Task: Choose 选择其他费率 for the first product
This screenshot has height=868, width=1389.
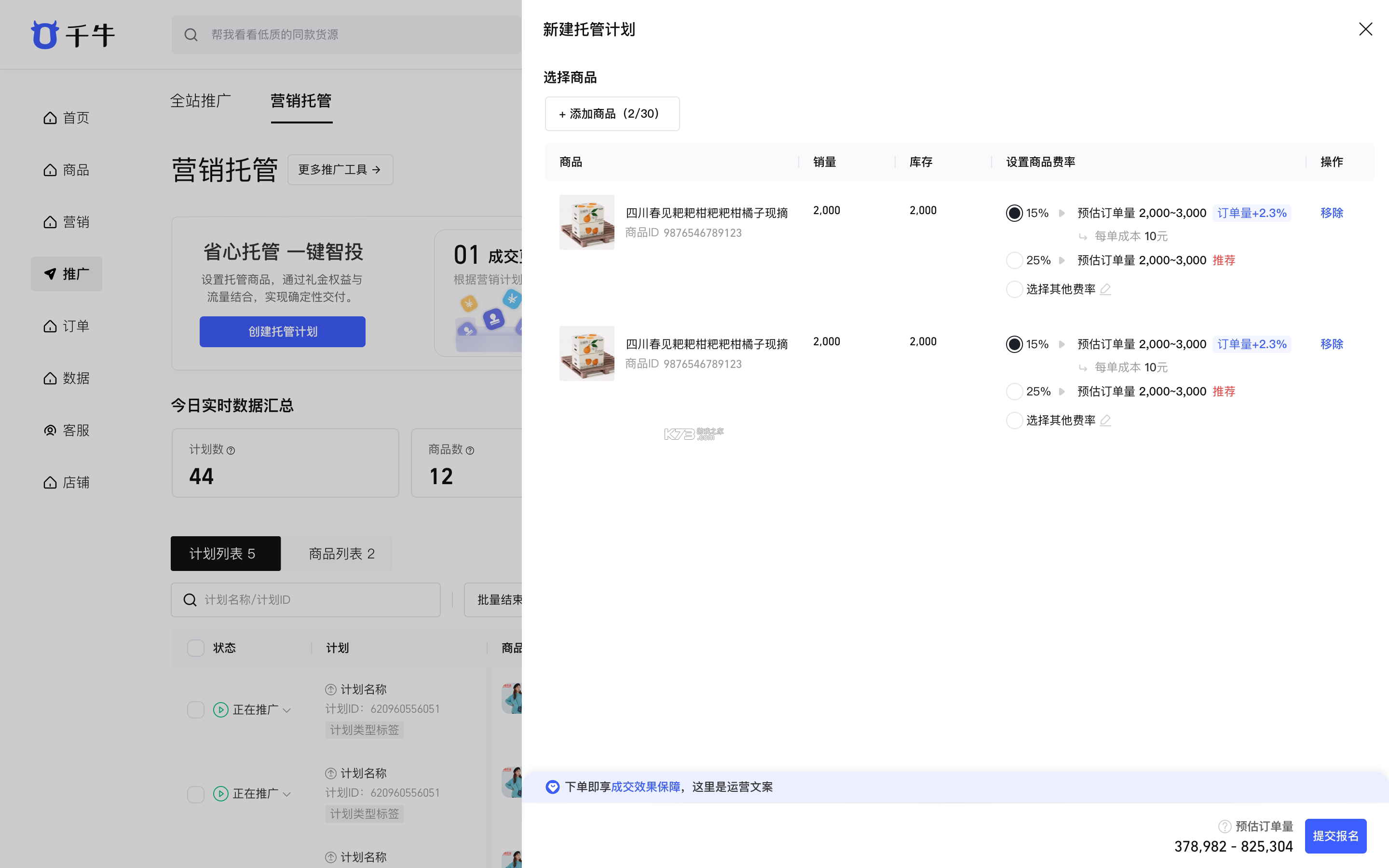Action: (x=1014, y=289)
